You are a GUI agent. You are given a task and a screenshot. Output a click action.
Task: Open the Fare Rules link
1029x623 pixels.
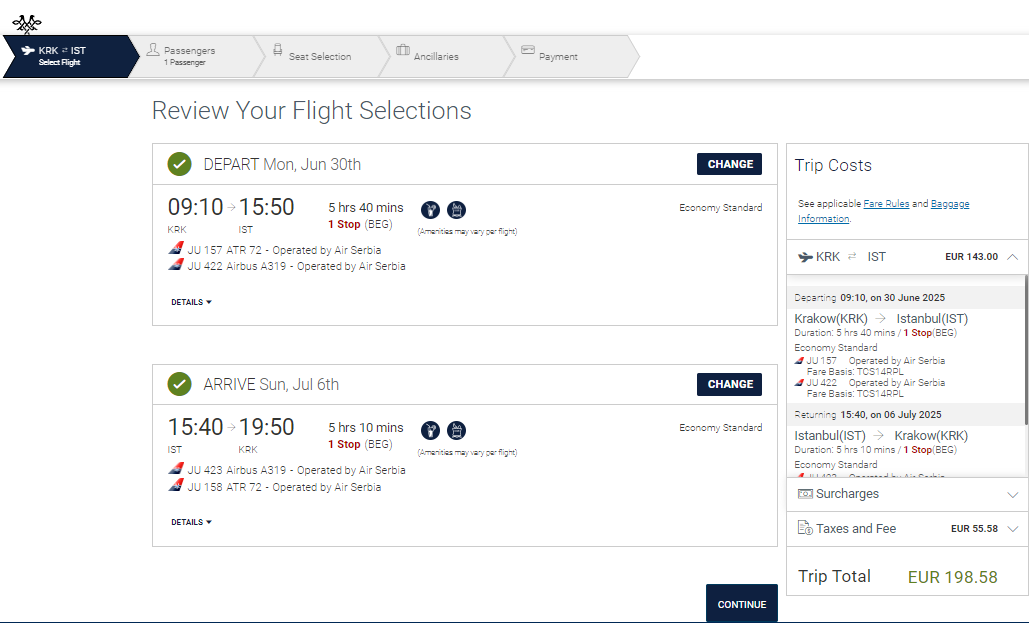tap(886, 204)
